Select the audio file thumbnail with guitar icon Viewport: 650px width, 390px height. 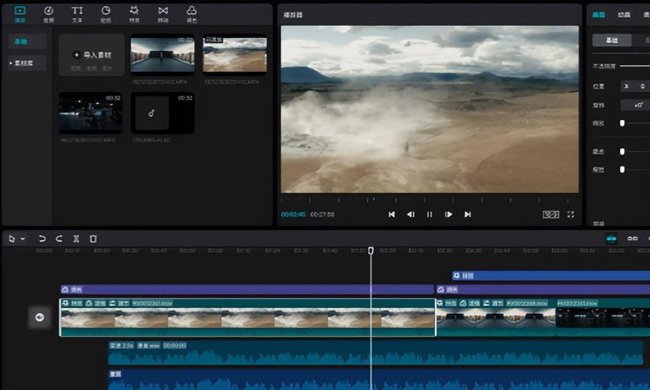click(162, 113)
